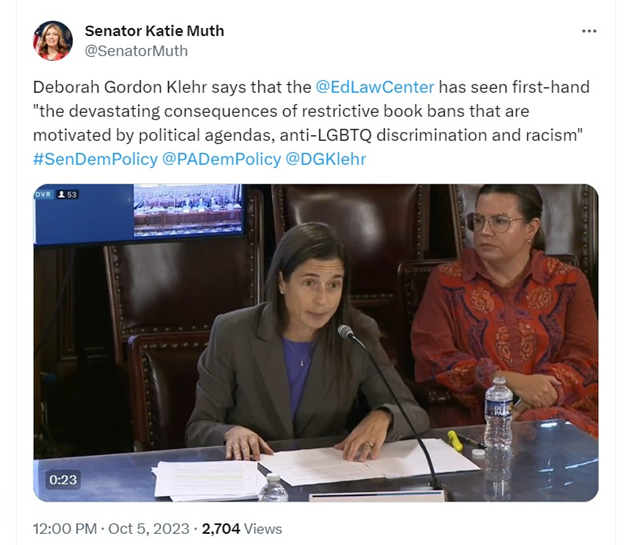The height and width of the screenshot is (545, 624).
Task: Click the Oct 5, 2023 date
Action: point(148,529)
